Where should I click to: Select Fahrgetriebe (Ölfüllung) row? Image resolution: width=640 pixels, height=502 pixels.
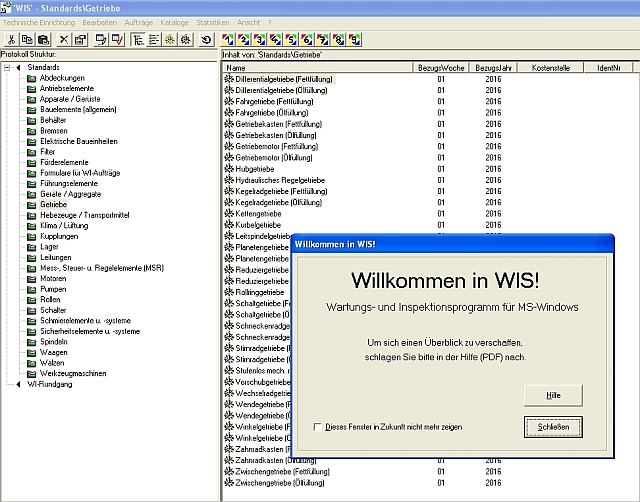point(271,113)
